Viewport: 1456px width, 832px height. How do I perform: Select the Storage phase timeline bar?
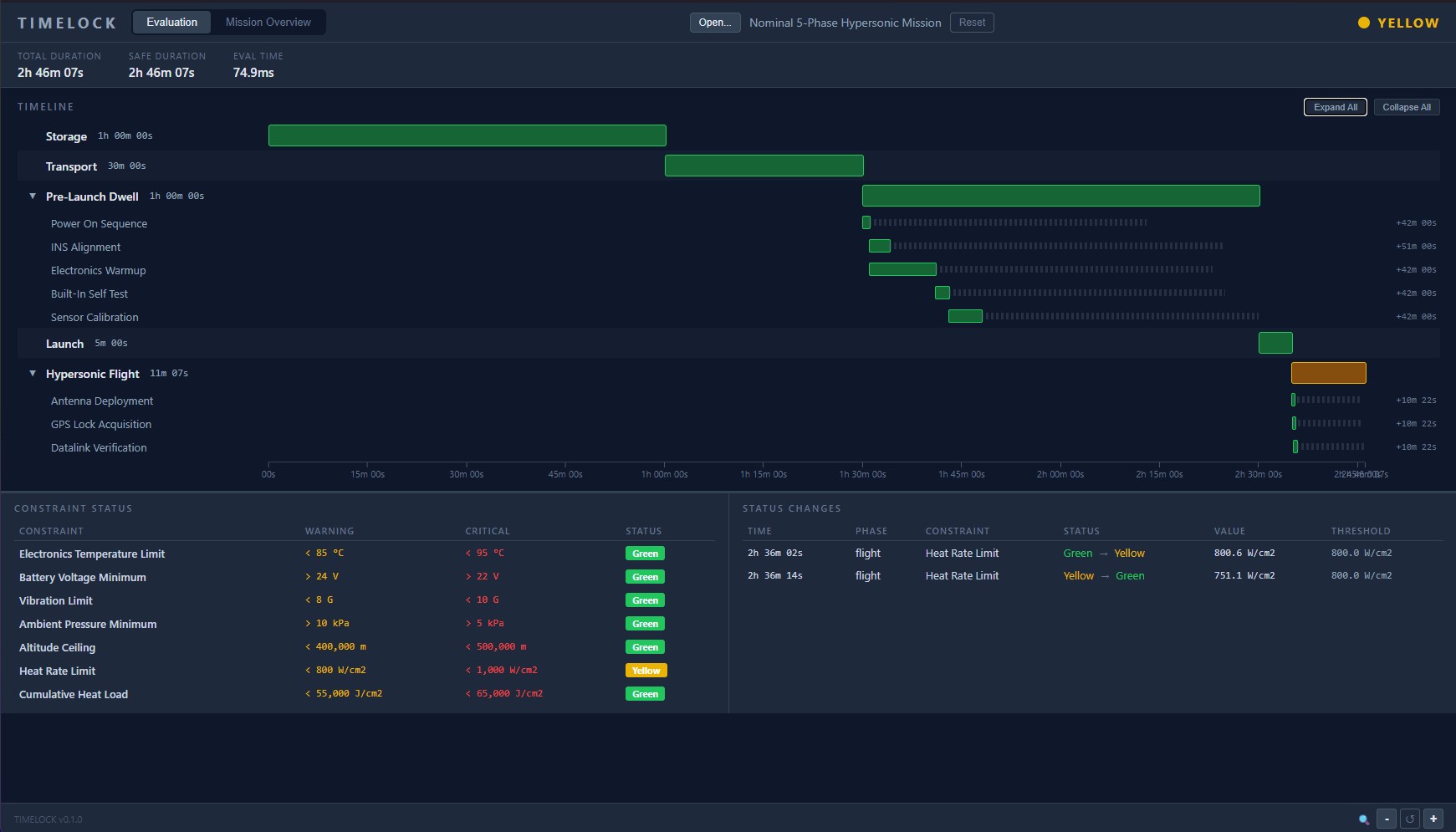pyautogui.click(x=467, y=135)
